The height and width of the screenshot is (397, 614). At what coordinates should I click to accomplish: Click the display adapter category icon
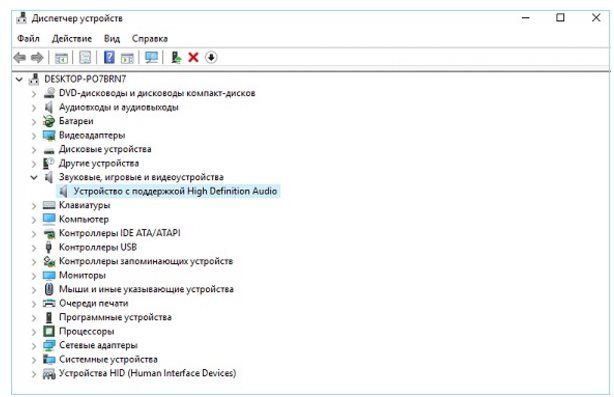(x=49, y=135)
